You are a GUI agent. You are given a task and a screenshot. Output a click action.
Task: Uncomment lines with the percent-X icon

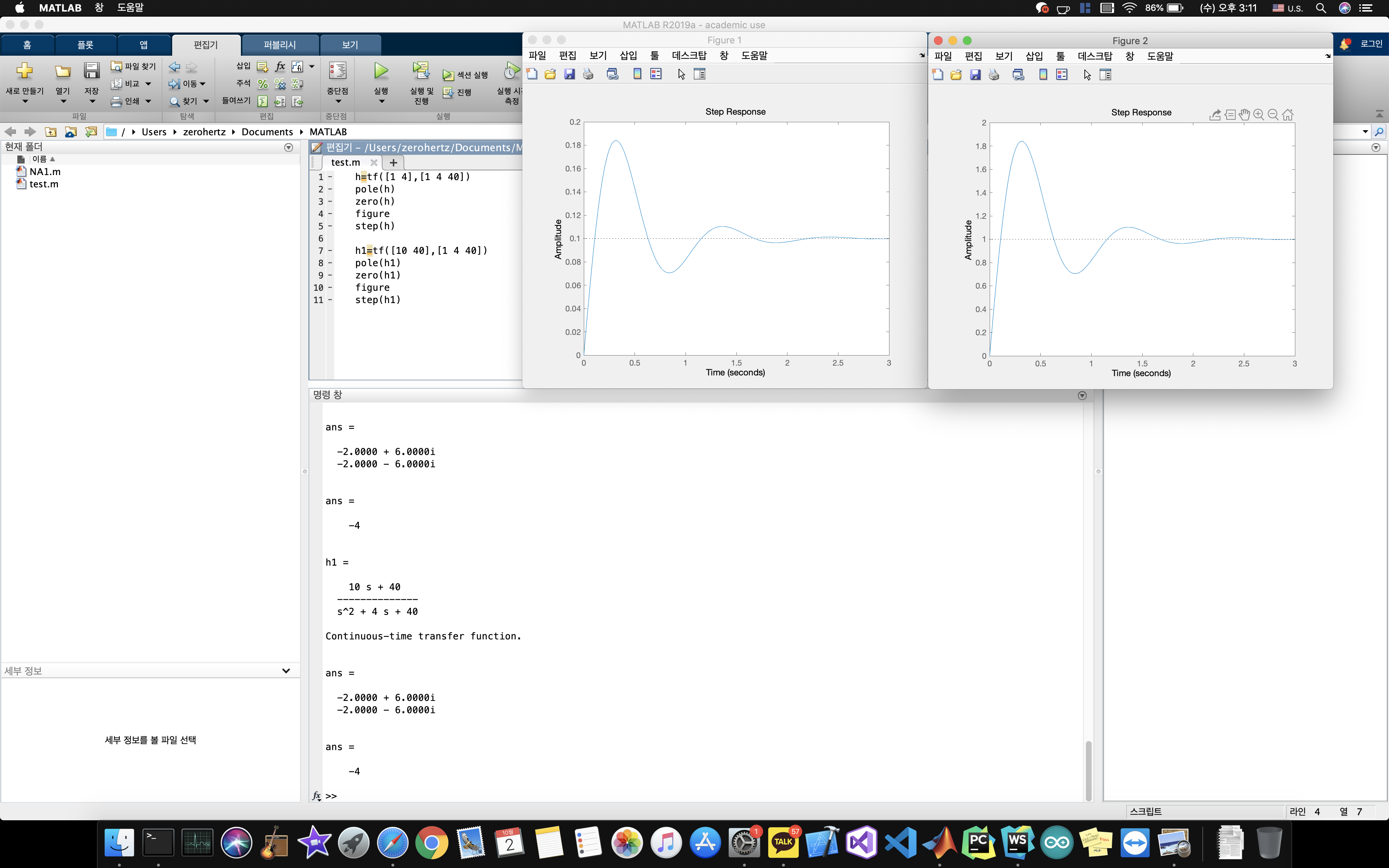click(280, 84)
